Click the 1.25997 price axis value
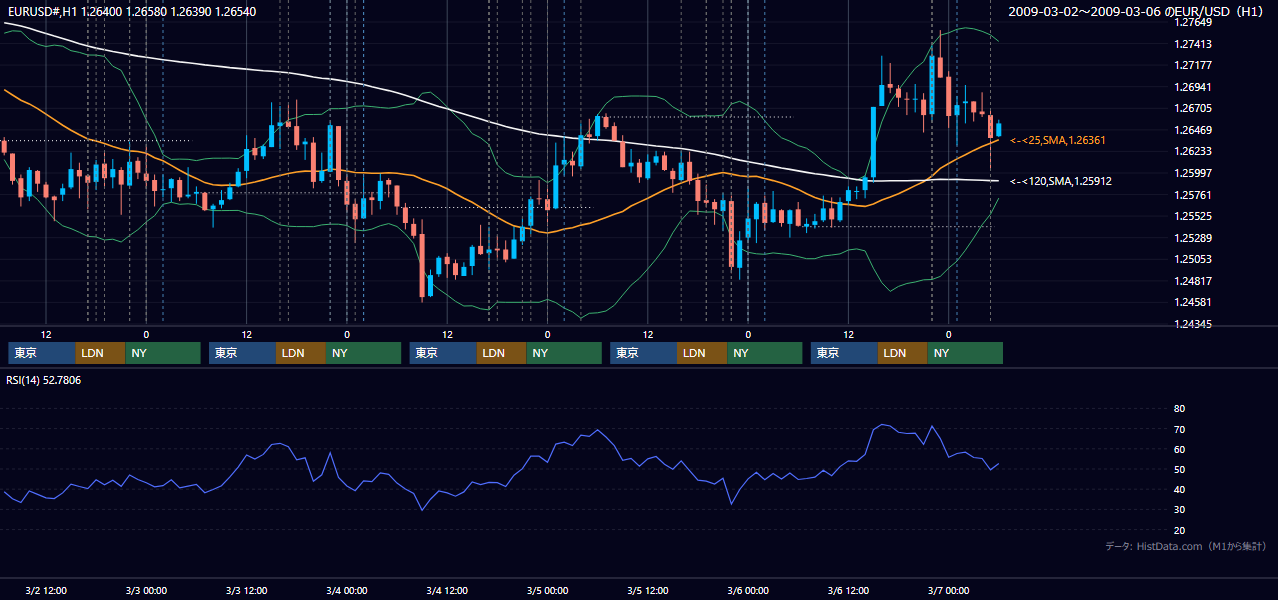The height and width of the screenshot is (600, 1278). [1193, 173]
